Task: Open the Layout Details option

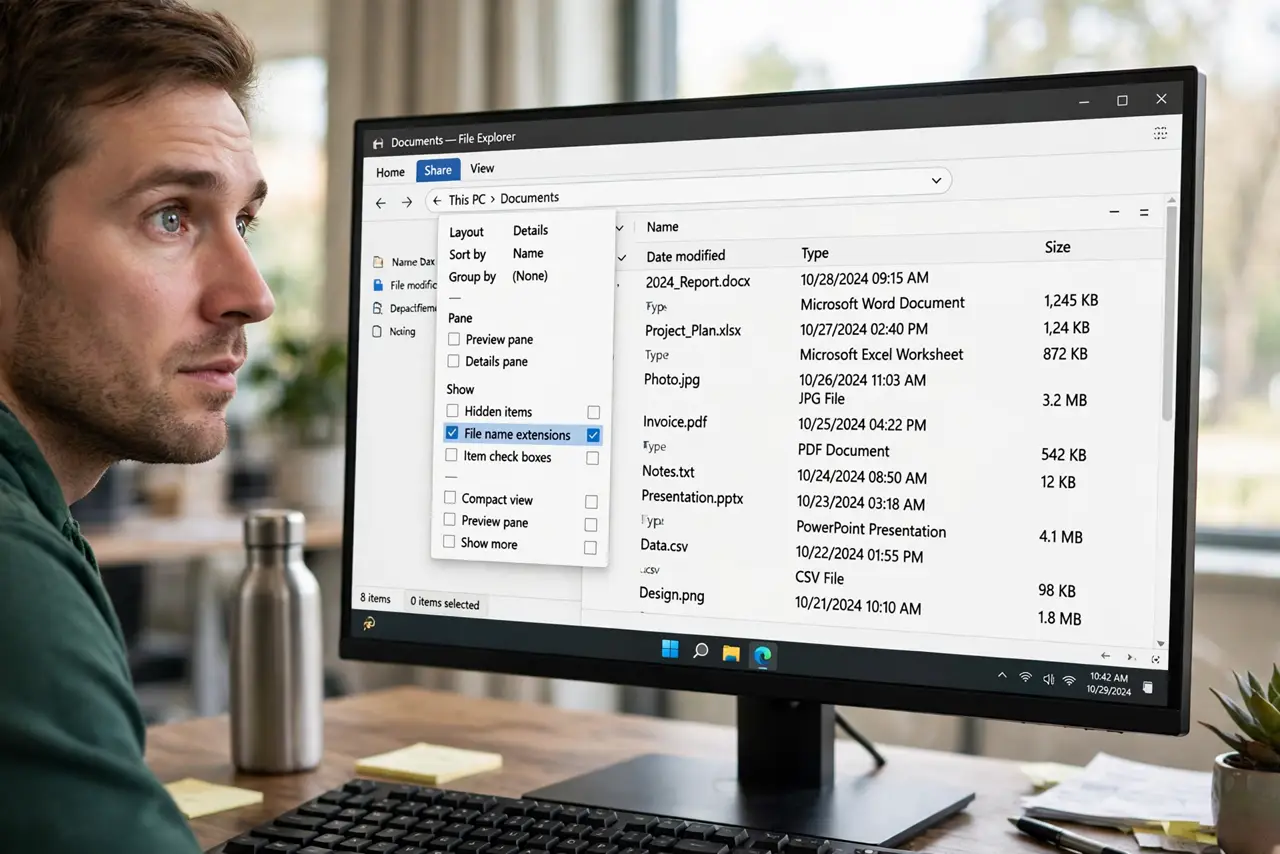Action: click(530, 230)
